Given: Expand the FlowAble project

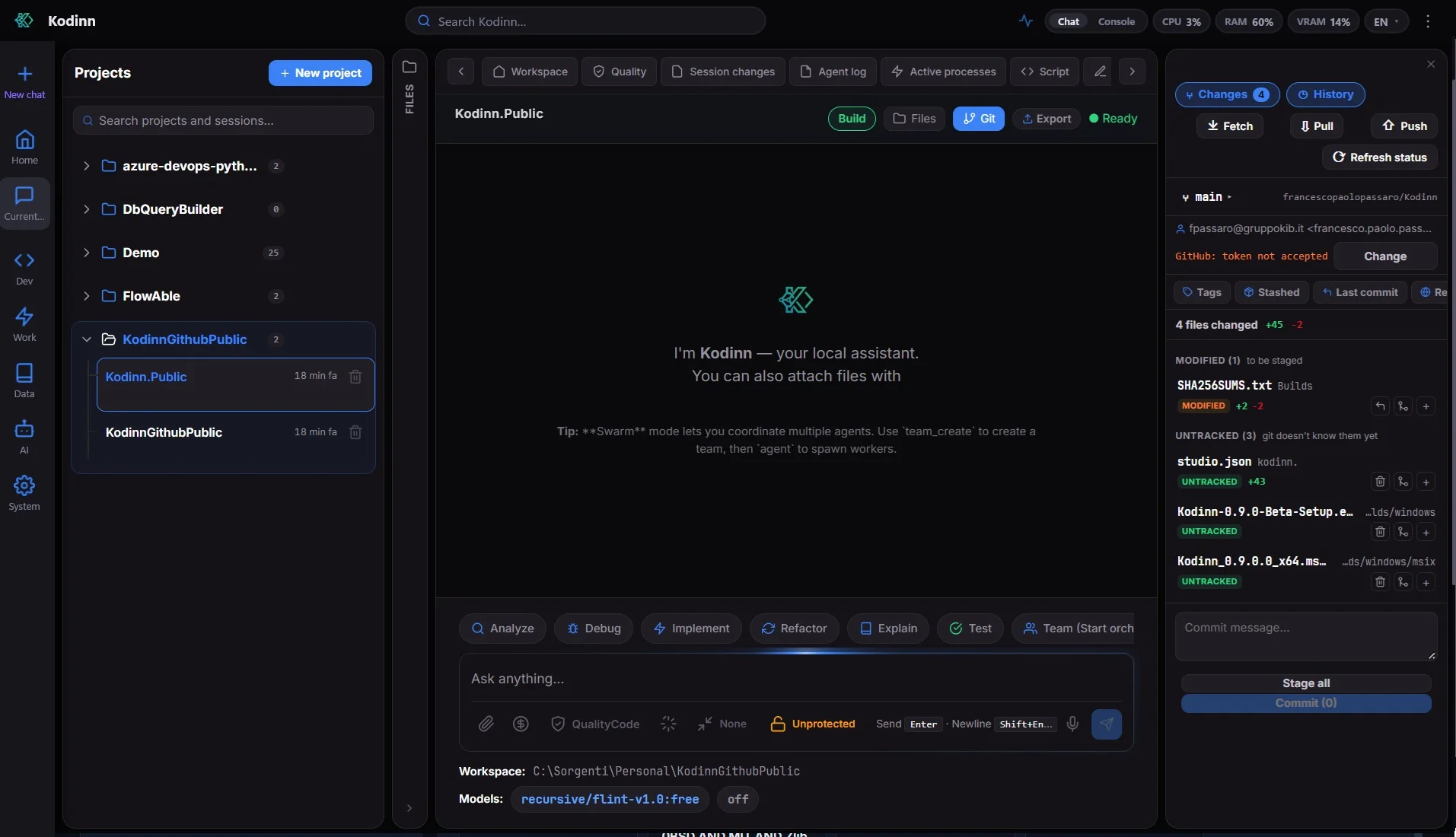Looking at the screenshot, I should tap(86, 296).
